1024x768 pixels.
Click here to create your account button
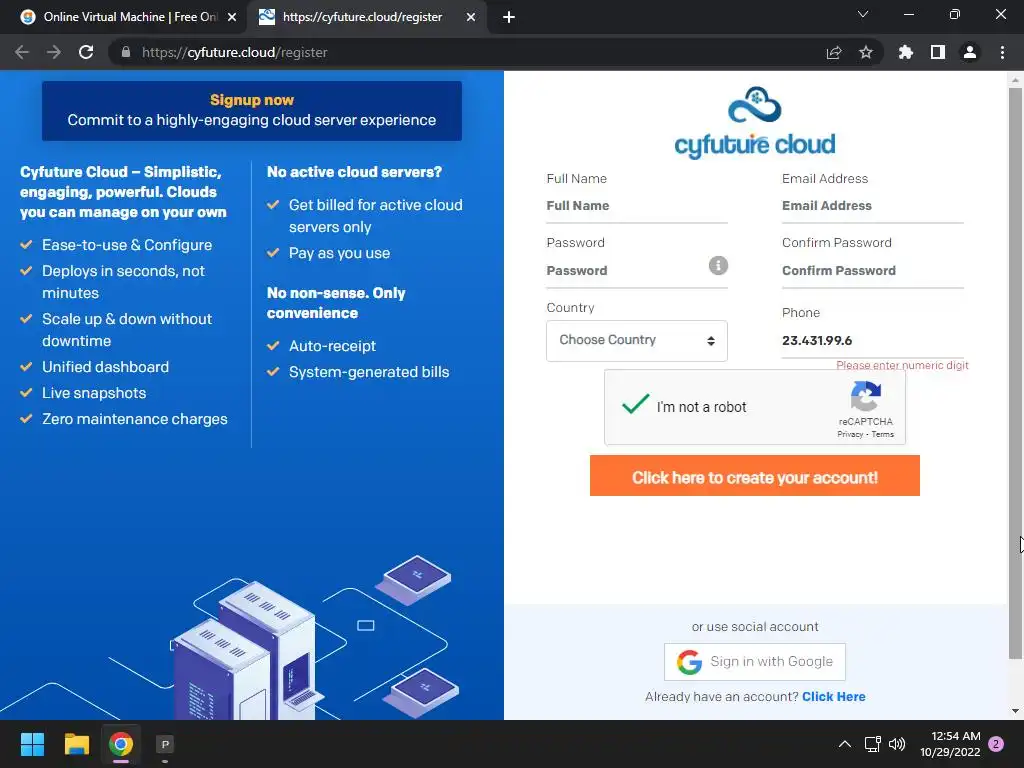coord(755,475)
